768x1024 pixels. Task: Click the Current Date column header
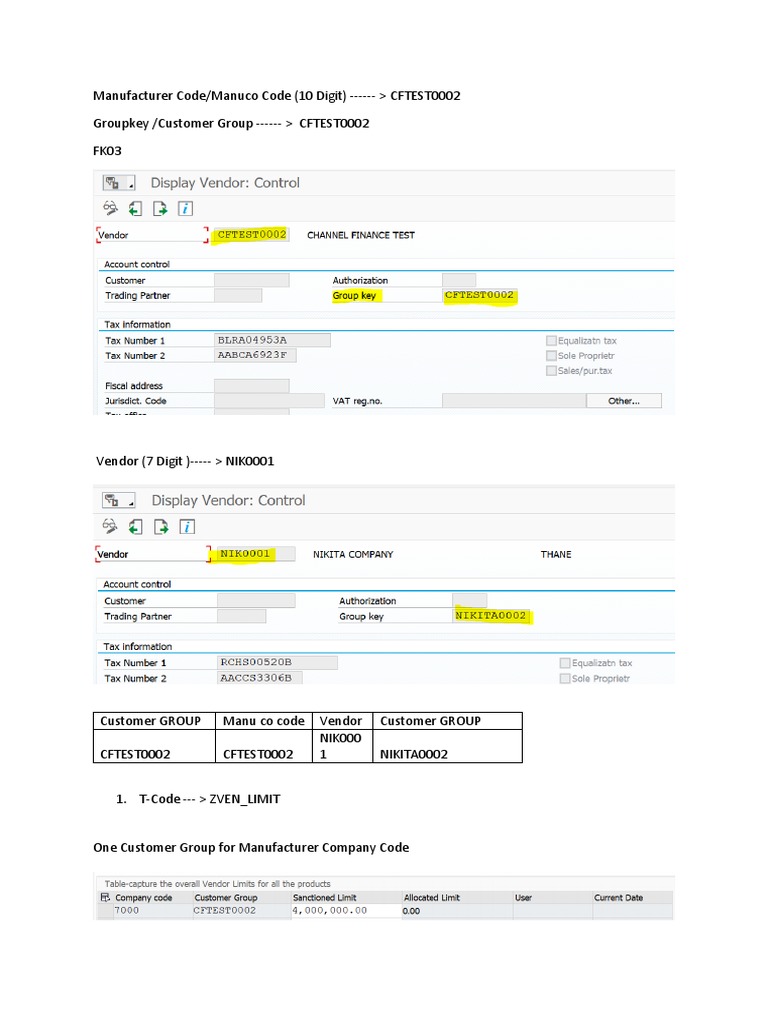pos(633,898)
